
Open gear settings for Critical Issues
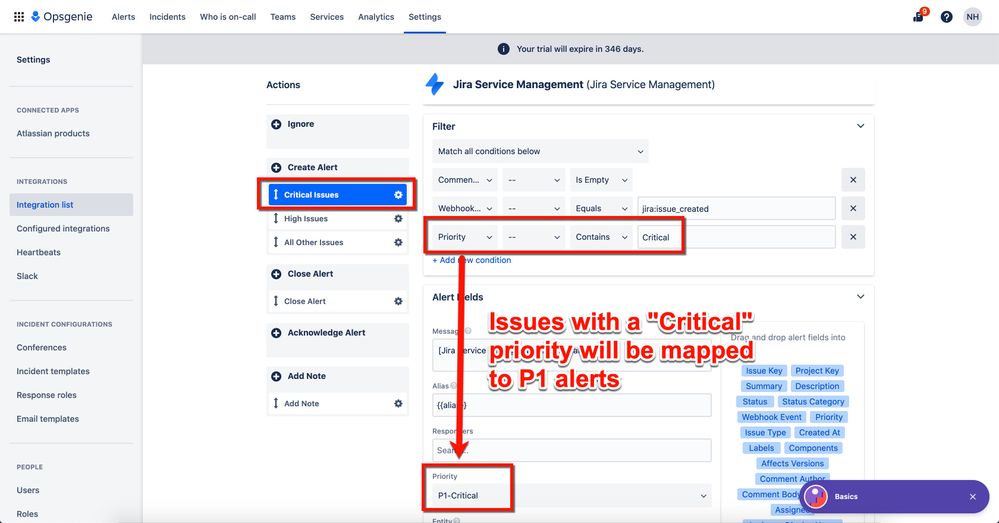click(398, 195)
